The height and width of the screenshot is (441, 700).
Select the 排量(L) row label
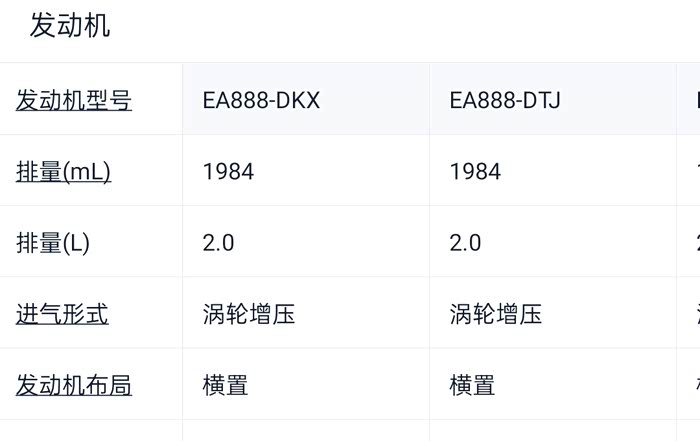(53, 243)
